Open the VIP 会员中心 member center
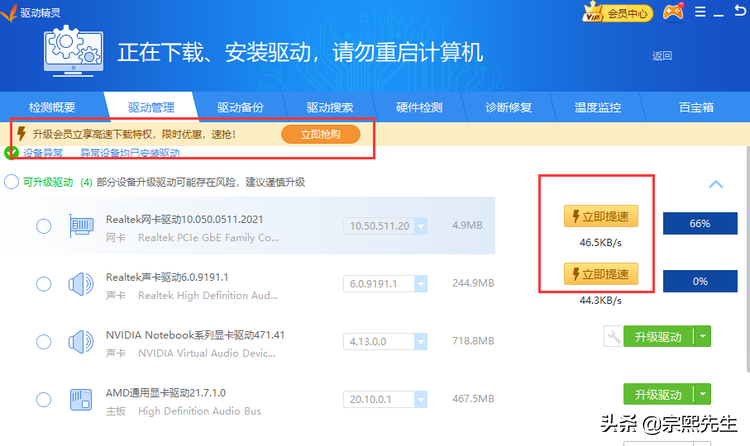This screenshot has width=750, height=446. tap(618, 12)
